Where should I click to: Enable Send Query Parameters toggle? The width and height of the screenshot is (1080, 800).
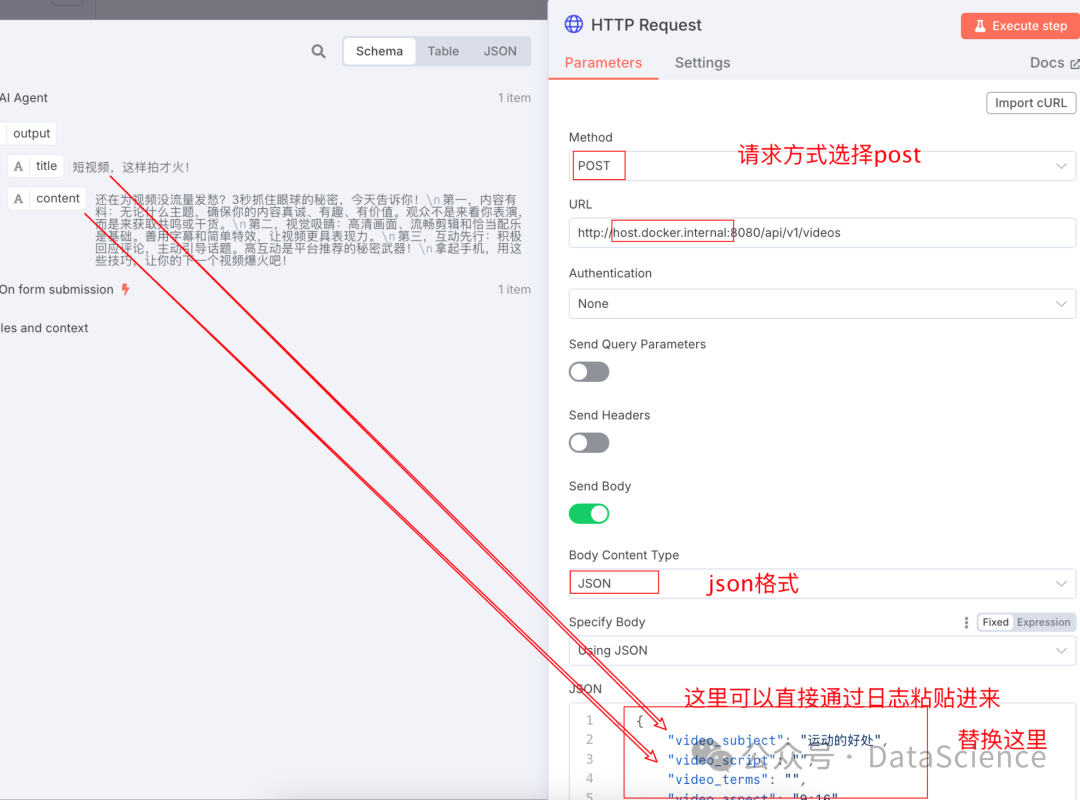[589, 372]
